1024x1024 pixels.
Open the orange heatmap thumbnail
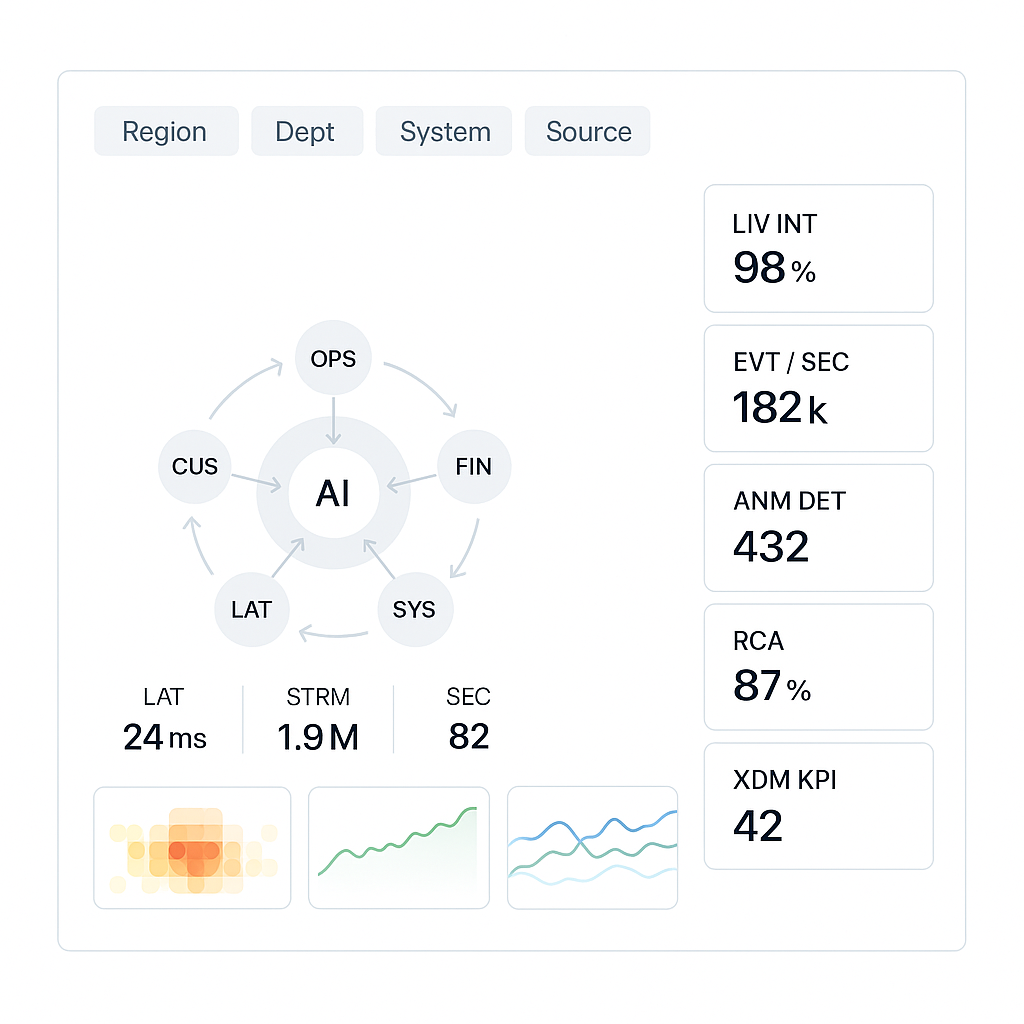[192, 848]
